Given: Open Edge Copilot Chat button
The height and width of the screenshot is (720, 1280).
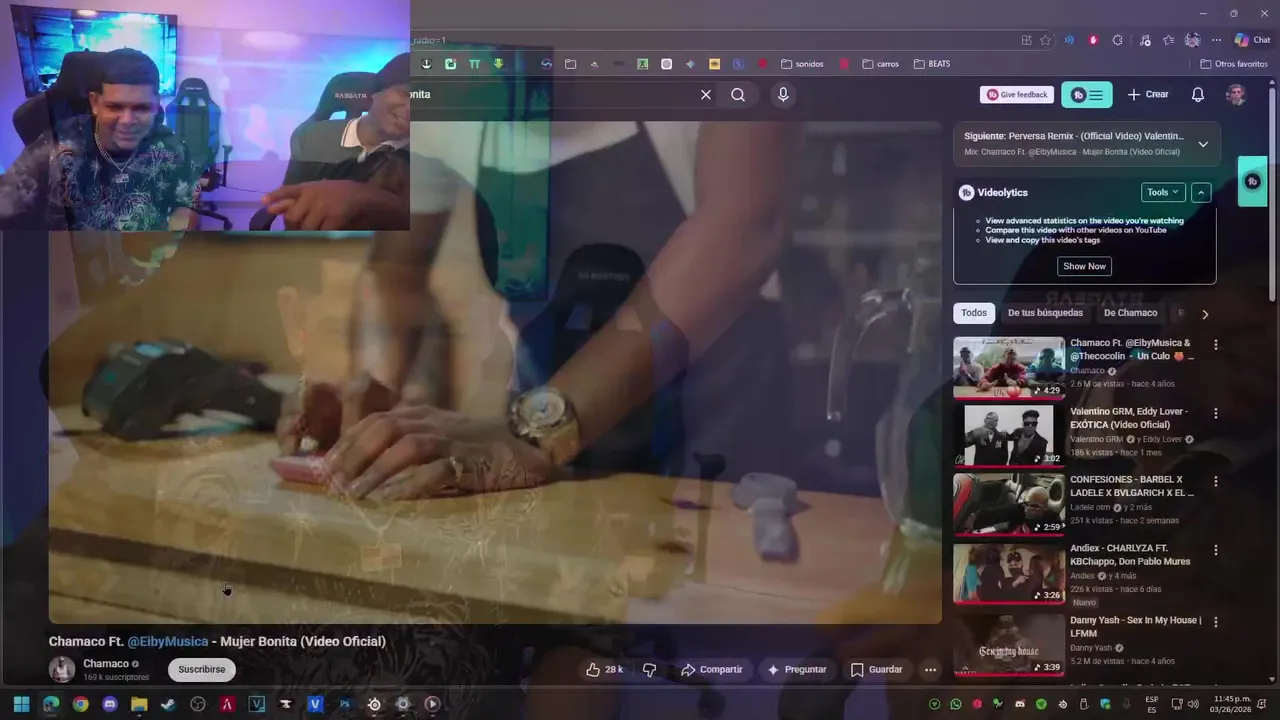Looking at the screenshot, I should click(x=1252, y=40).
